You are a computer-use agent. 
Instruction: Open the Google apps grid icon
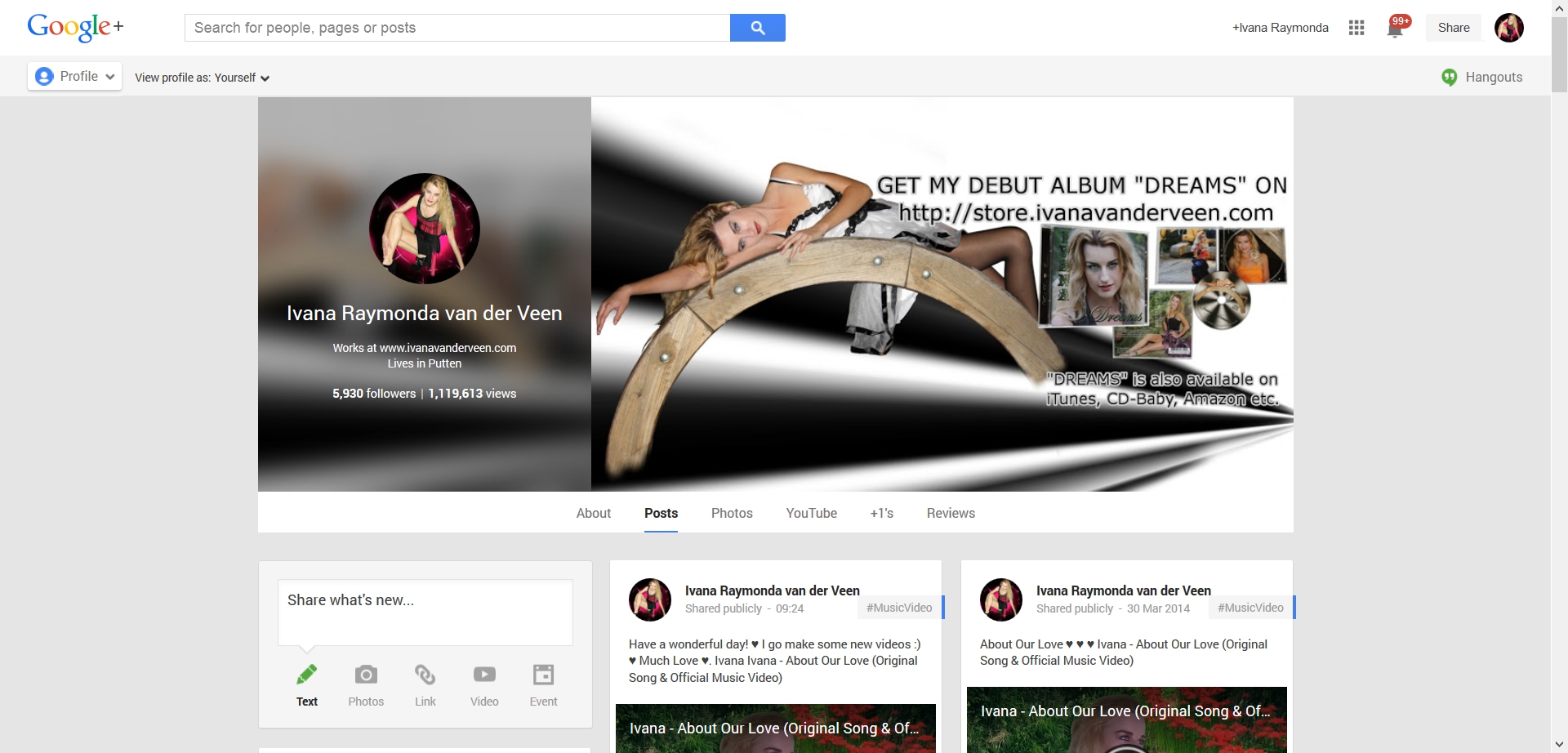(1356, 28)
